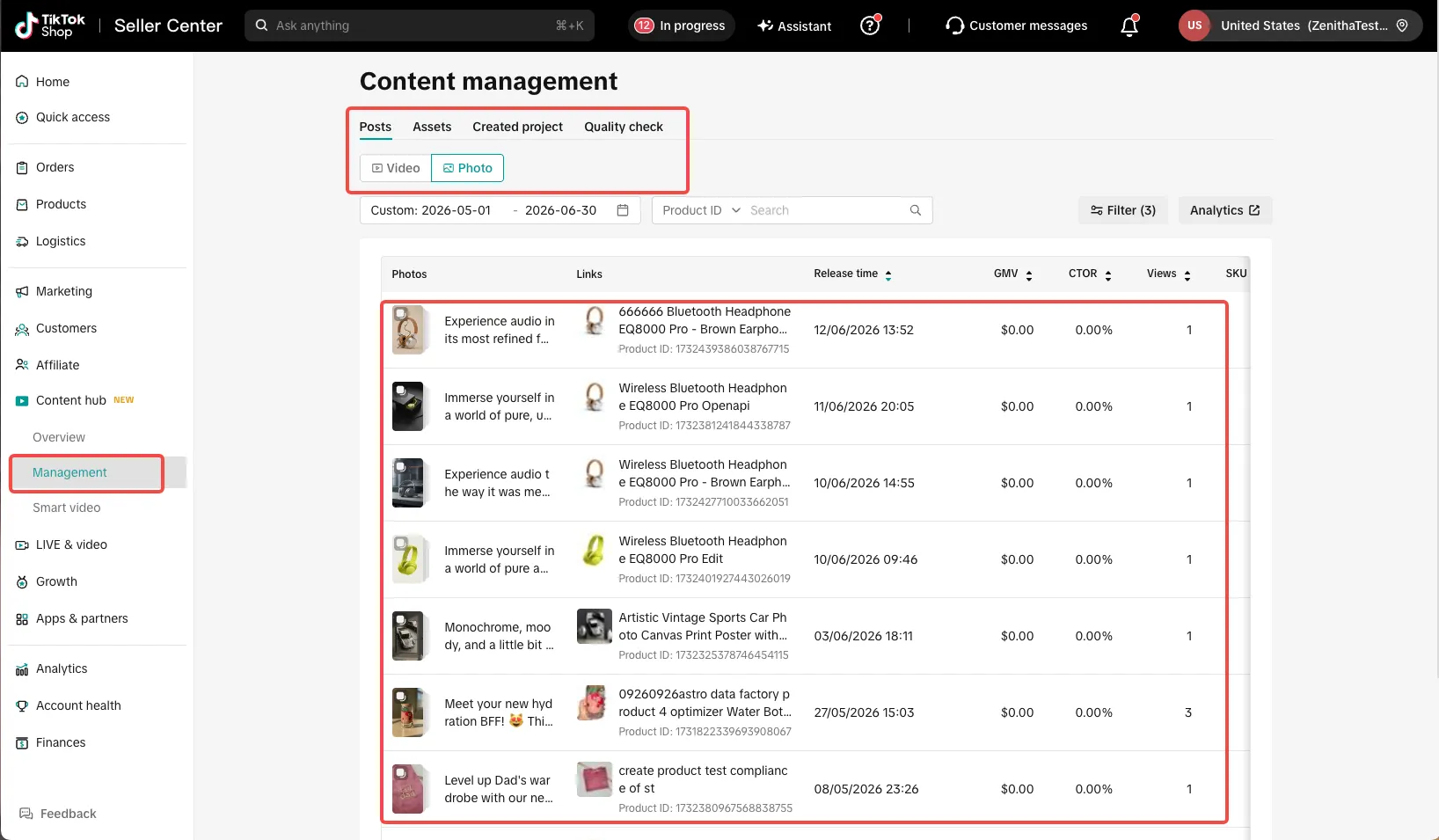This screenshot has width=1439, height=840.
Task: Open the Filter (3) button
Action: pos(1123,210)
